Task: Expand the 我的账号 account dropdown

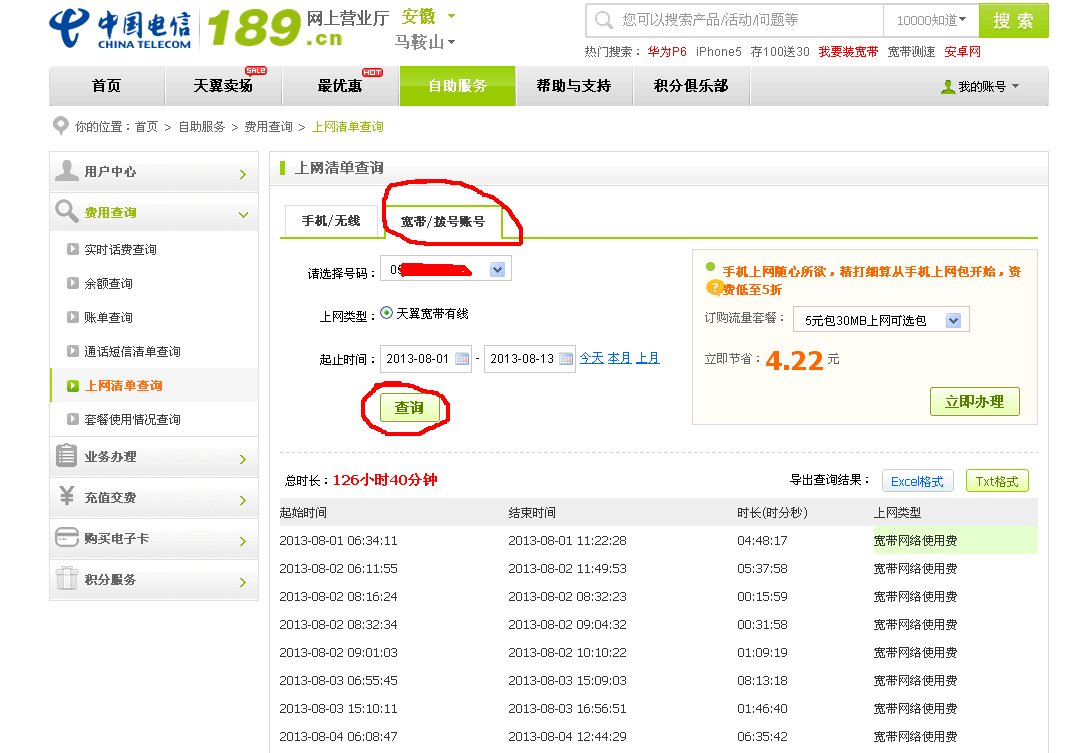Action: [x=980, y=86]
